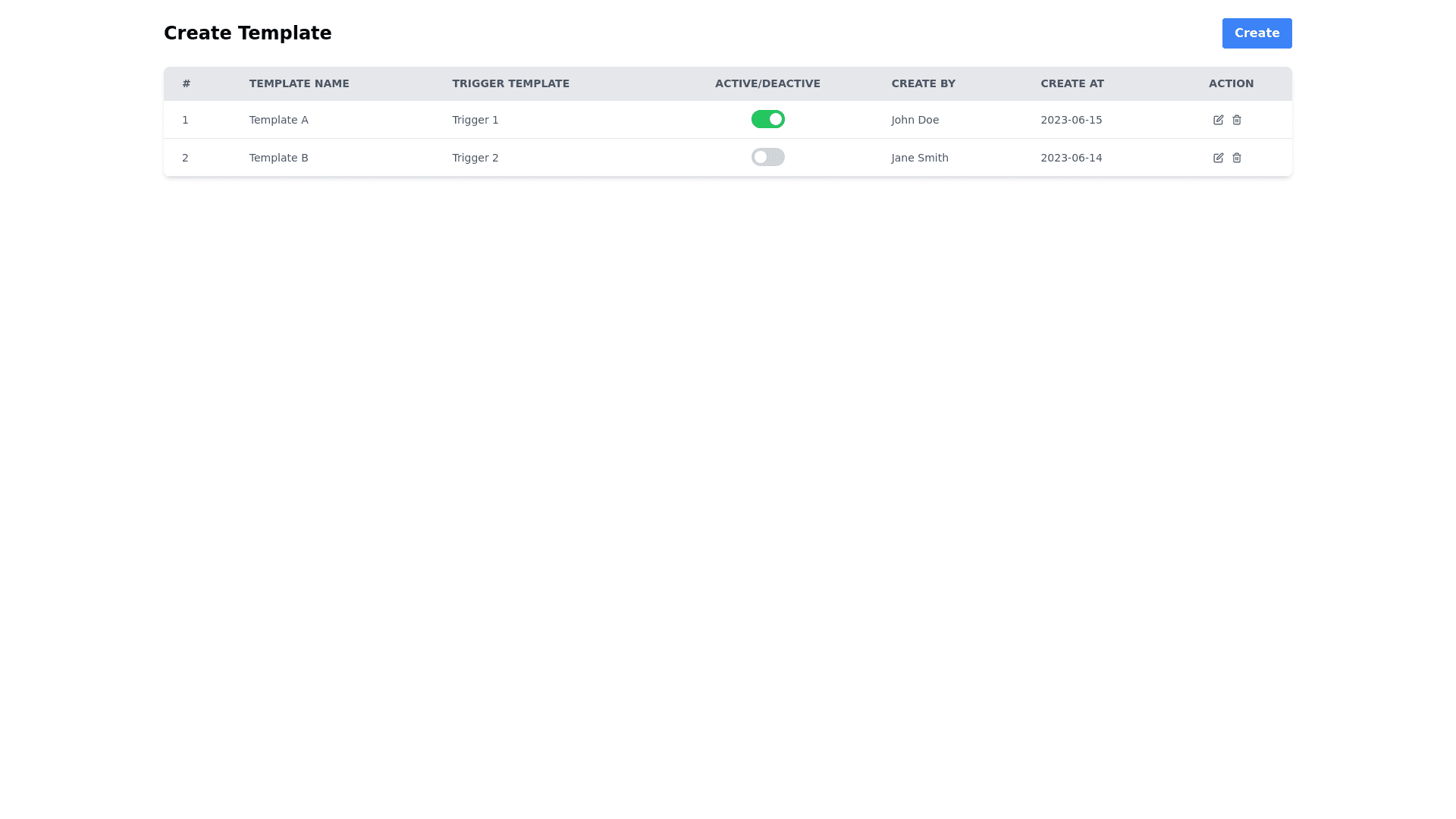Click the John Doe creator cell
The image size is (1456, 819).
pos(915,120)
